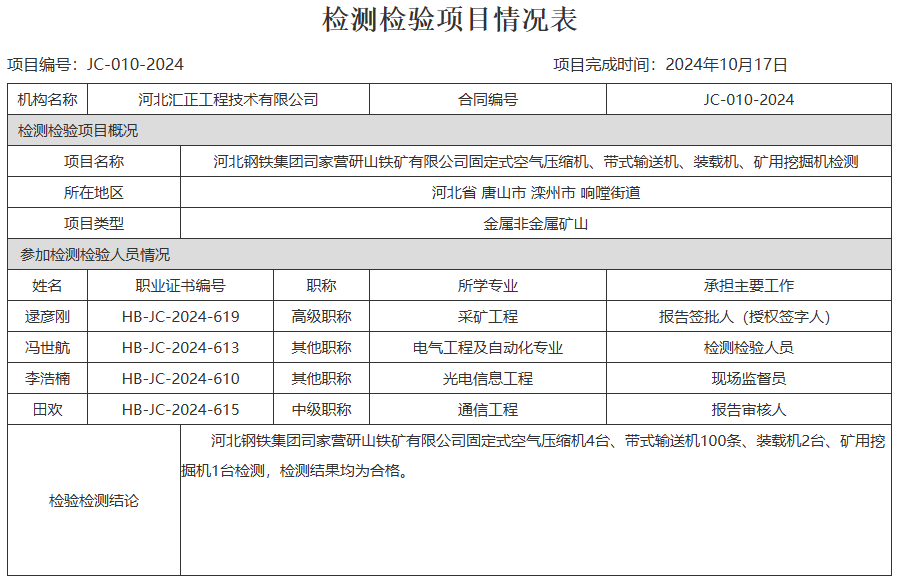Select the 河北汇正工程技术有限公司 cell

point(228,99)
